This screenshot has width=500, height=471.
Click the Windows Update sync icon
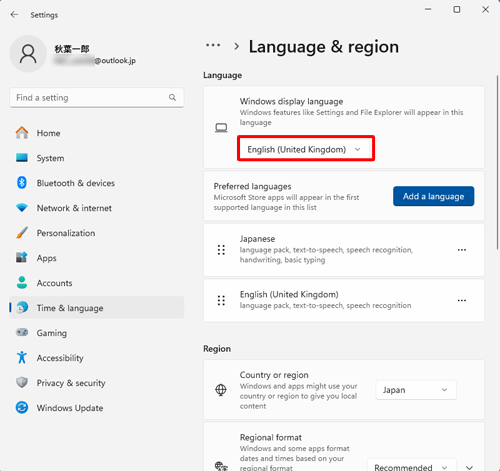(x=22, y=407)
